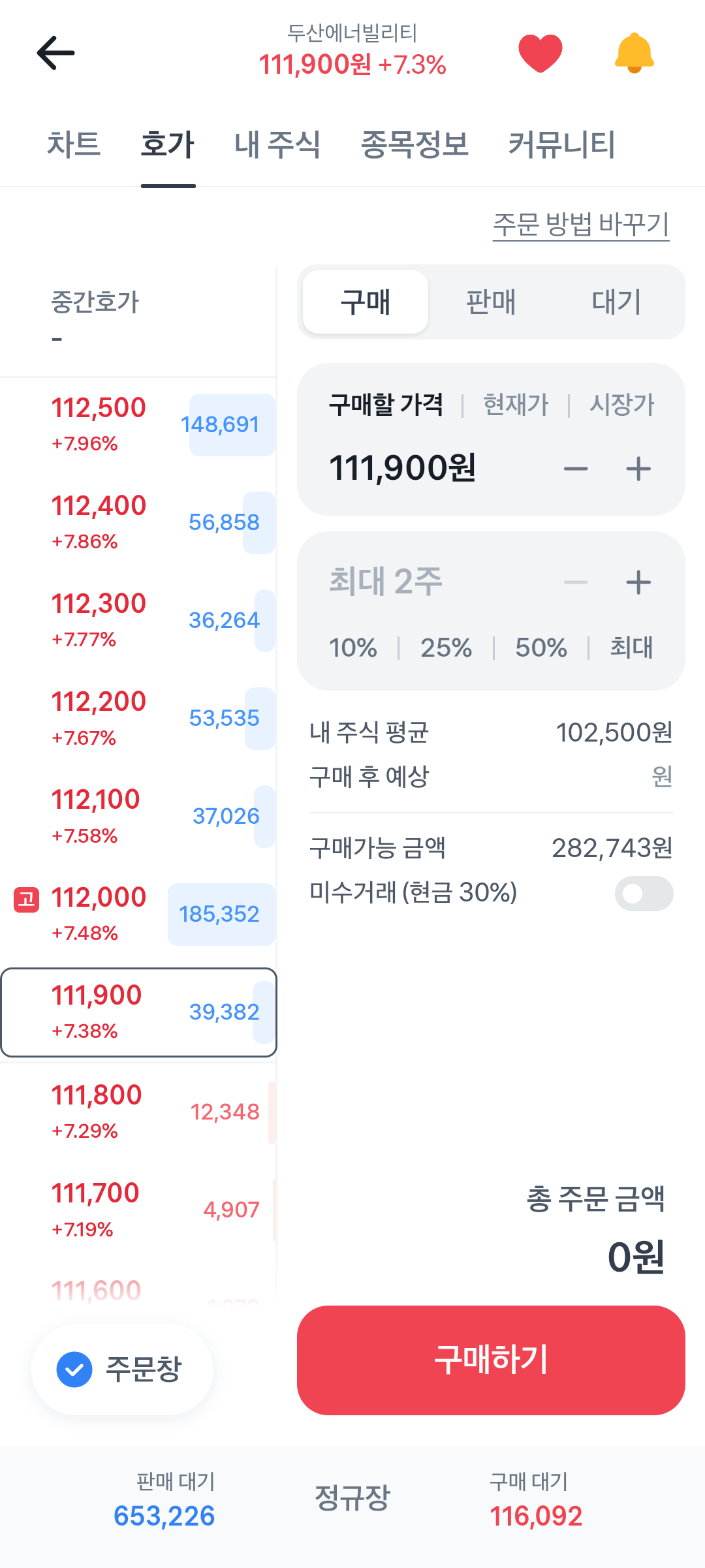Select the 시장가 price option

(621, 405)
